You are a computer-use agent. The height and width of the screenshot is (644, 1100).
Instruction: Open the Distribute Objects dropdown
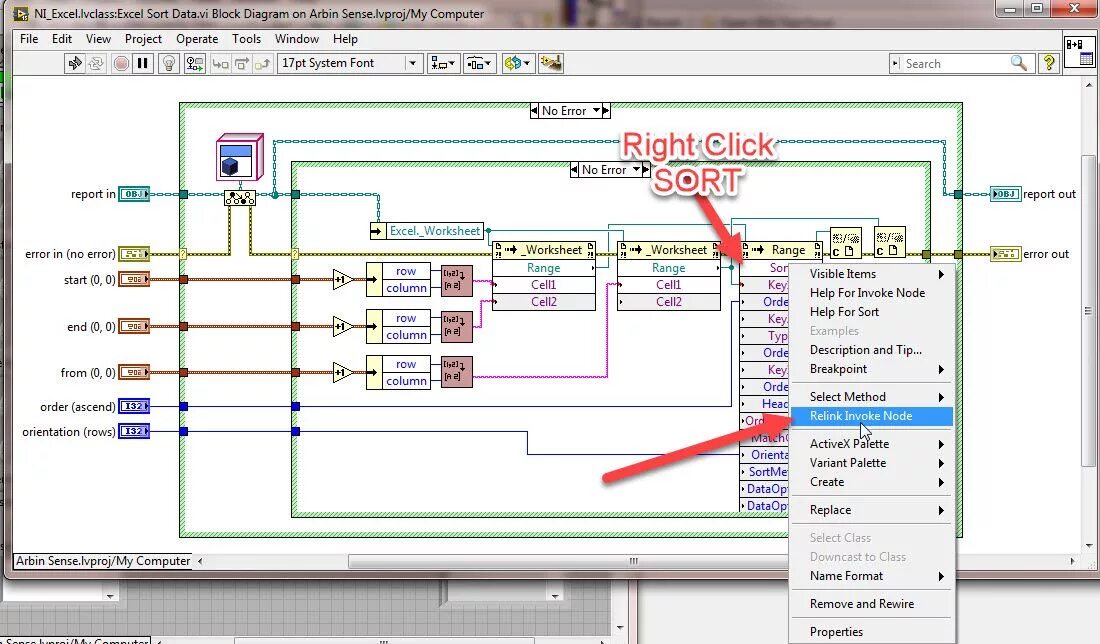point(479,64)
